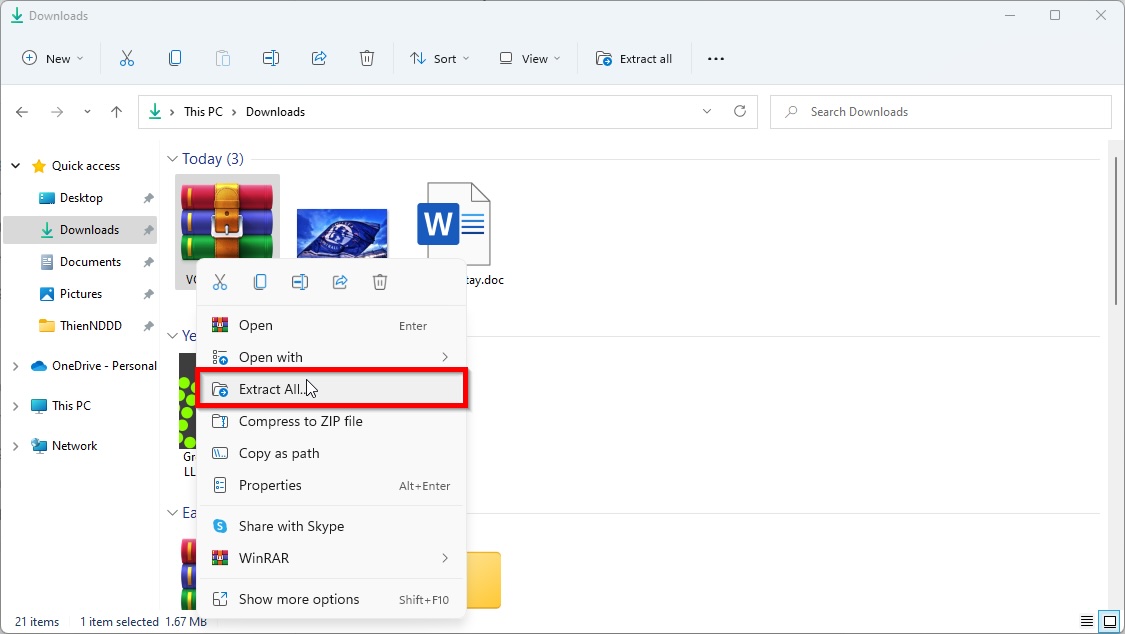1125x634 pixels.
Task: Expand the OneDrive - Personal node
Action: click(x=16, y=366)
